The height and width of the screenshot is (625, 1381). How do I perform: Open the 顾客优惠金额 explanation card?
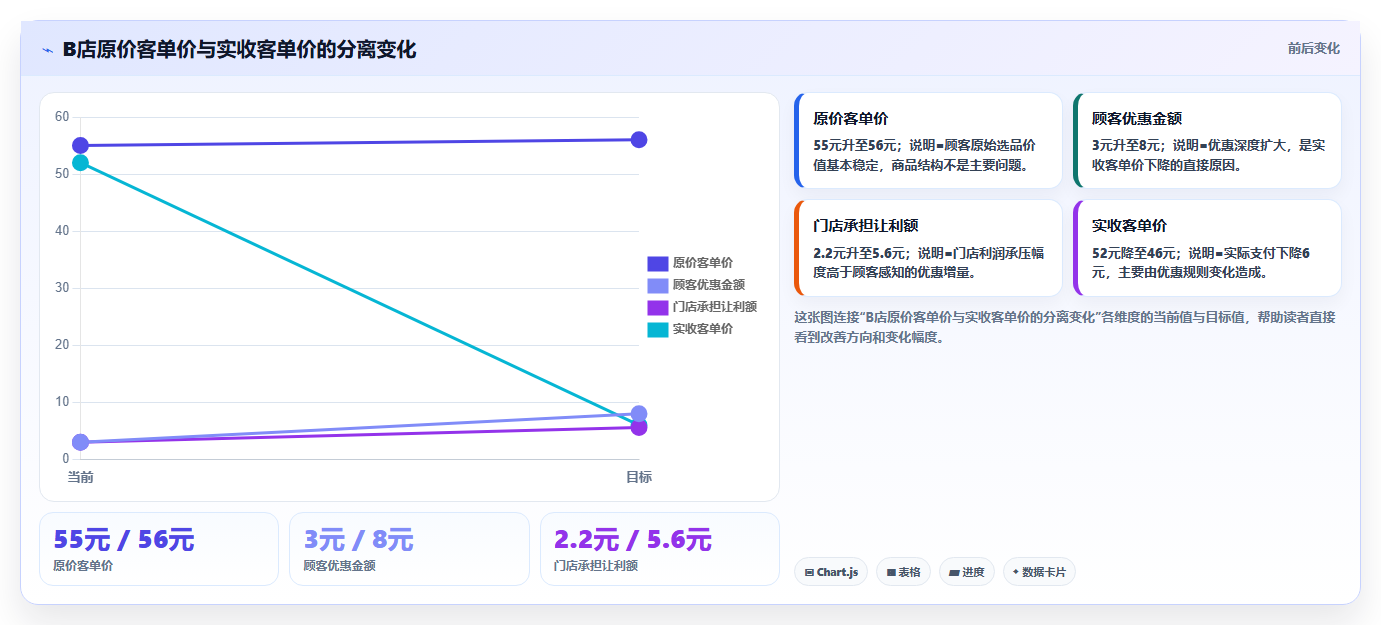(x=1207, y=141)
